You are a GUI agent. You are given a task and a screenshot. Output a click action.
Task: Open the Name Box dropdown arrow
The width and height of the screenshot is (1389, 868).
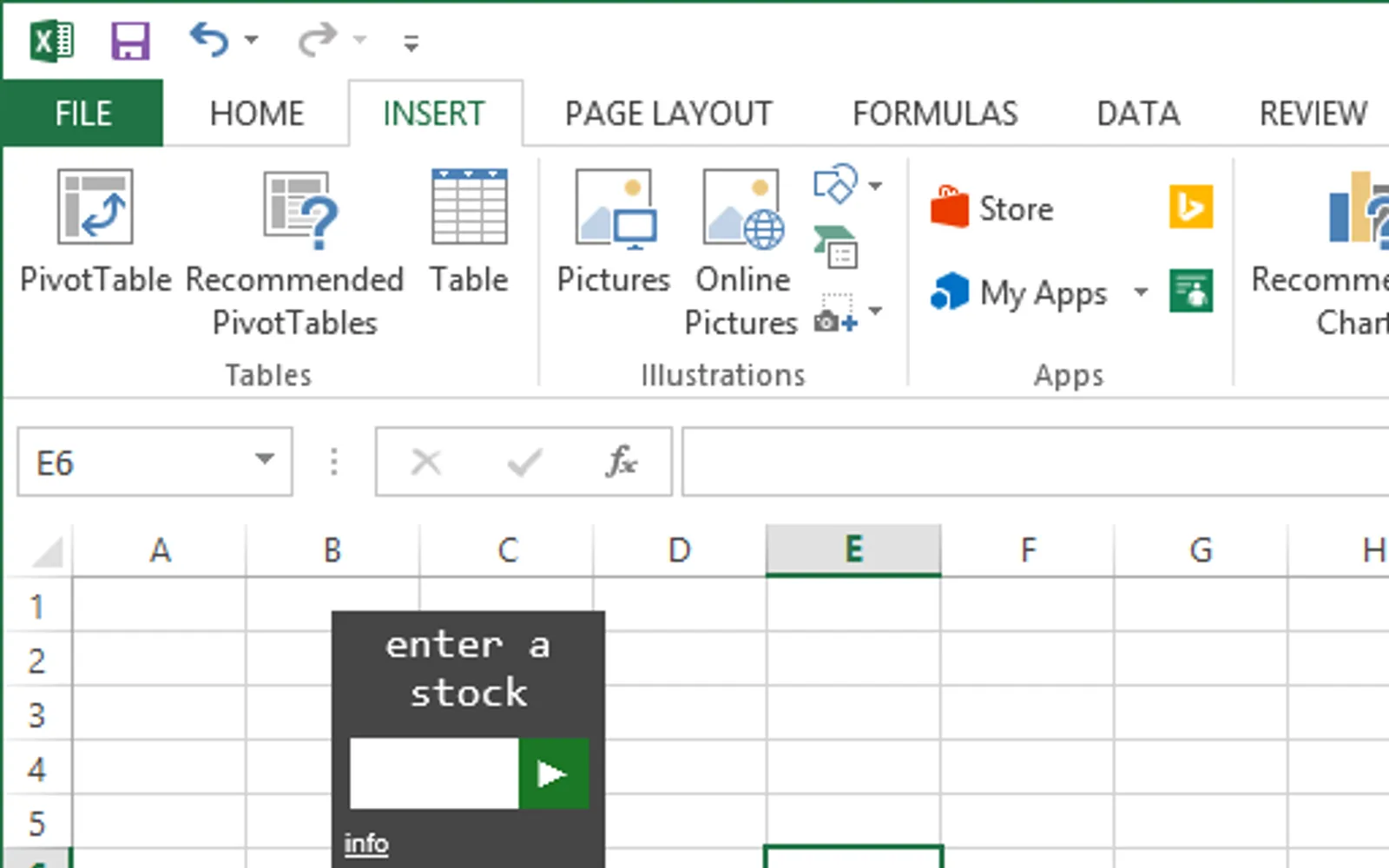point(265,459)
